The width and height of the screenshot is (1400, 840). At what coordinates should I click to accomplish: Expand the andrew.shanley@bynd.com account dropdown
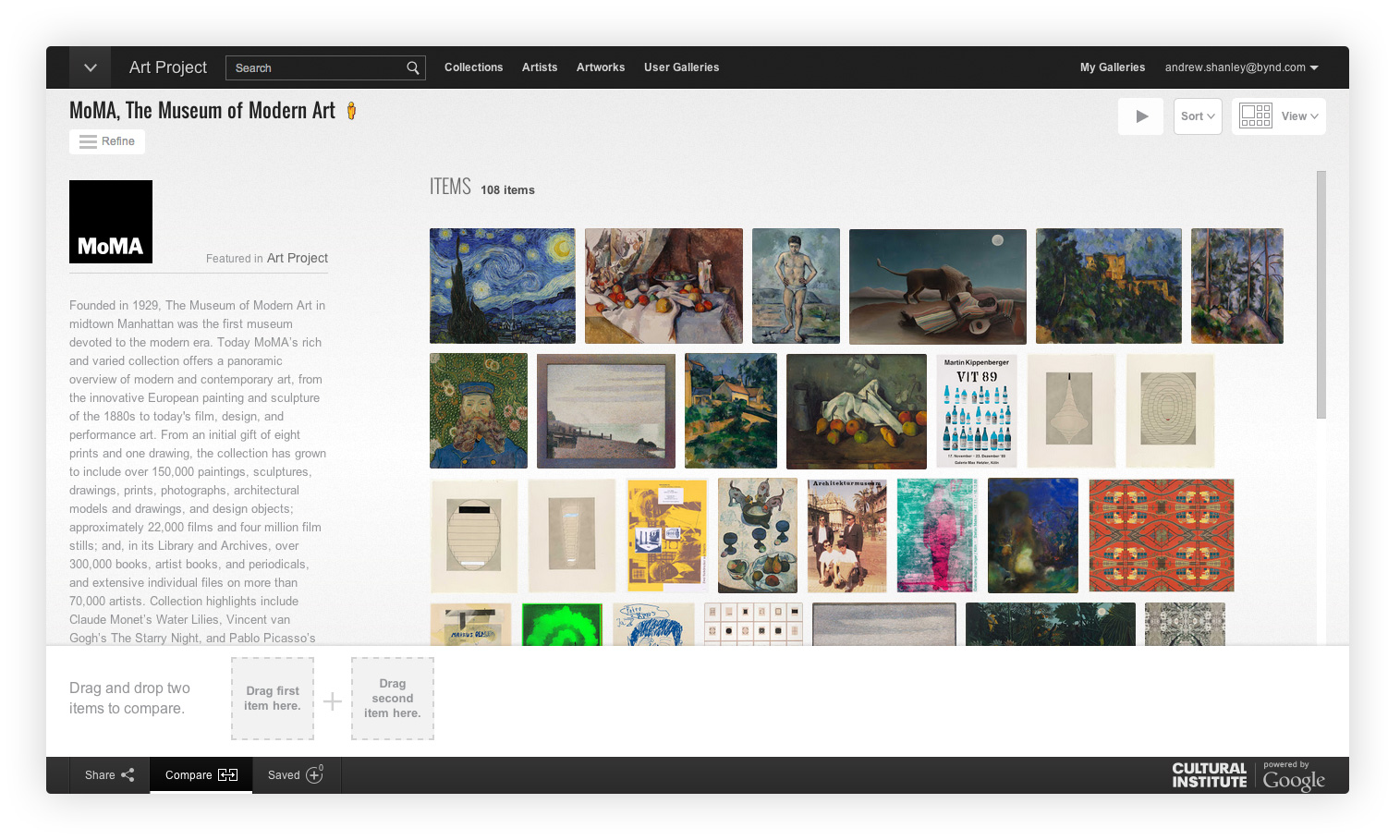[1241, 67]
